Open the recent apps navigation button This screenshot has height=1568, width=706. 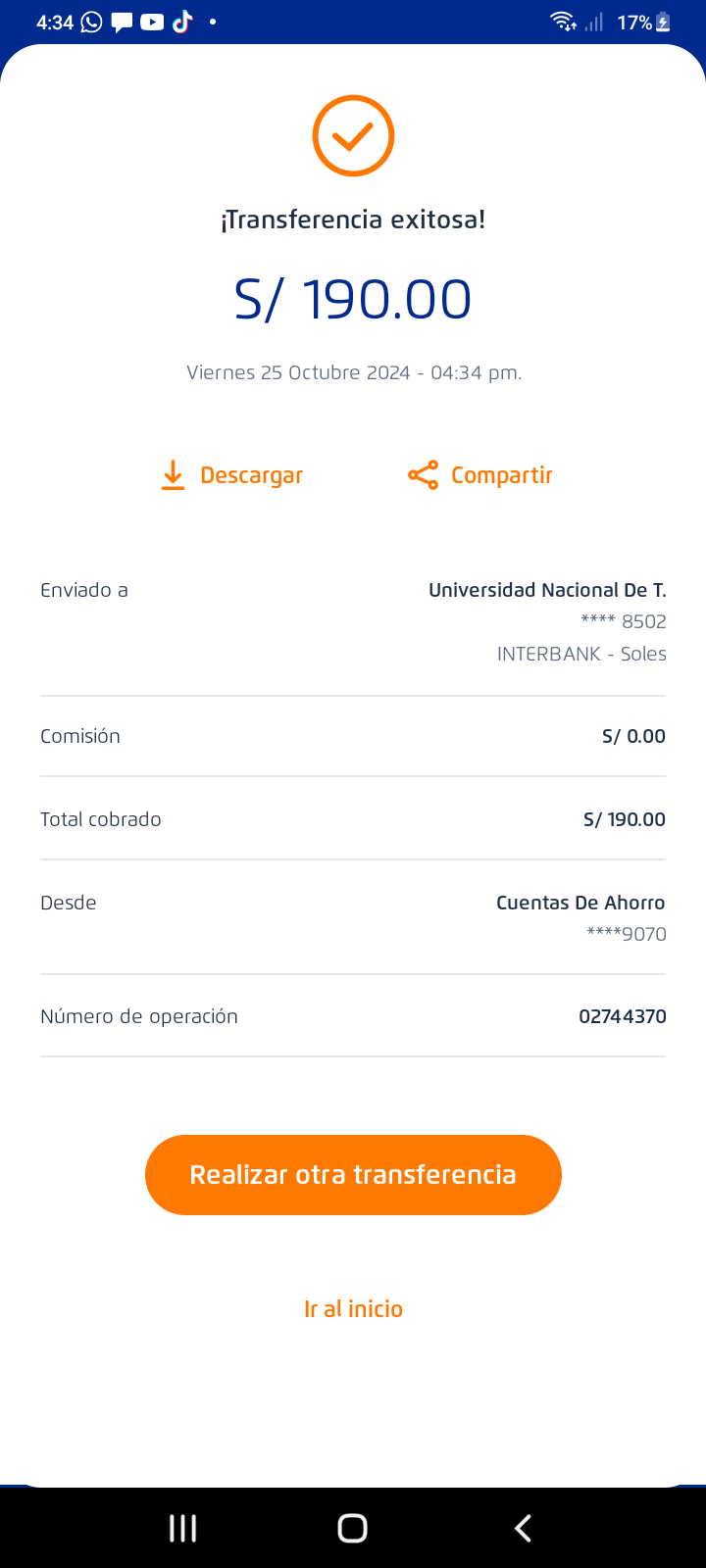click(182, 1528)
